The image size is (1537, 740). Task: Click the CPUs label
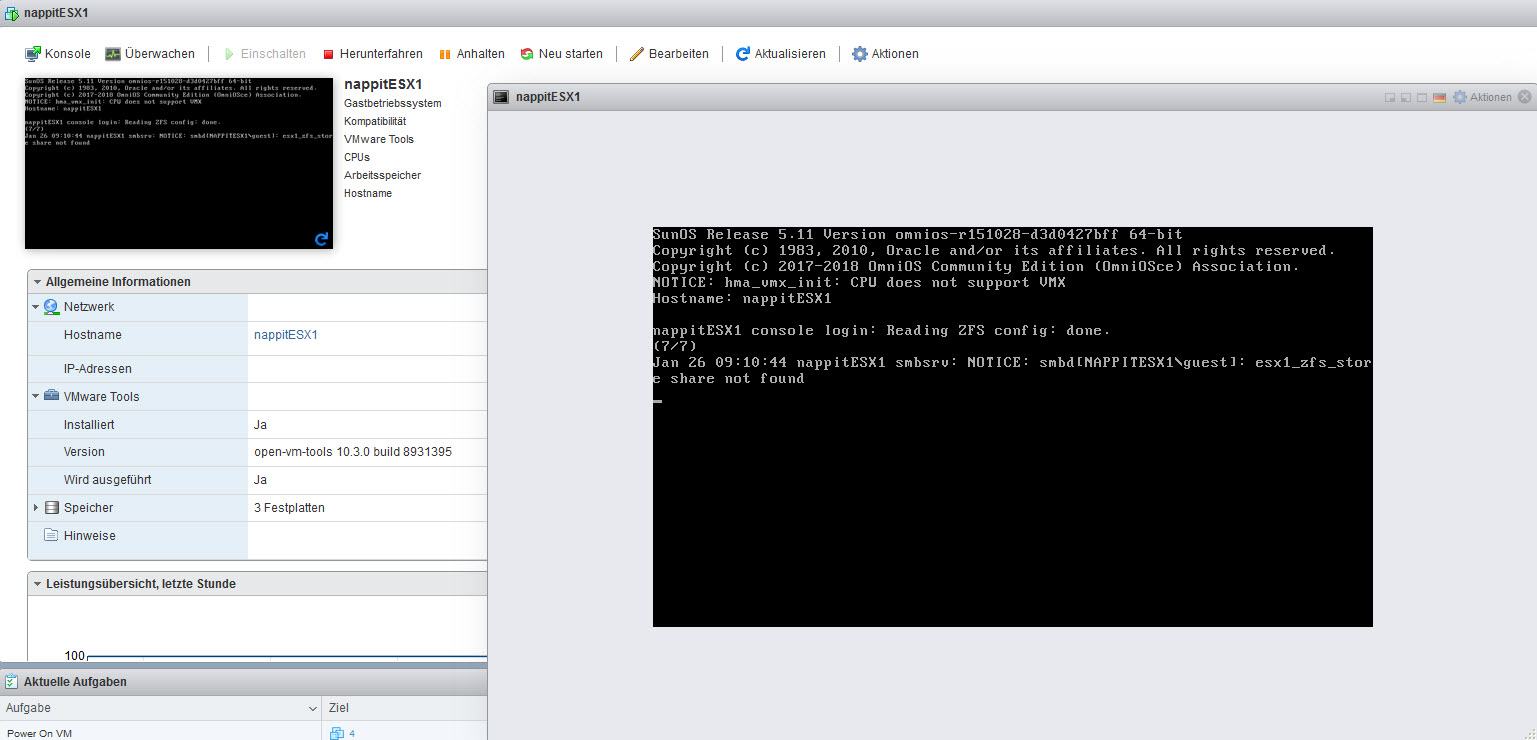(x=357, y=157)
